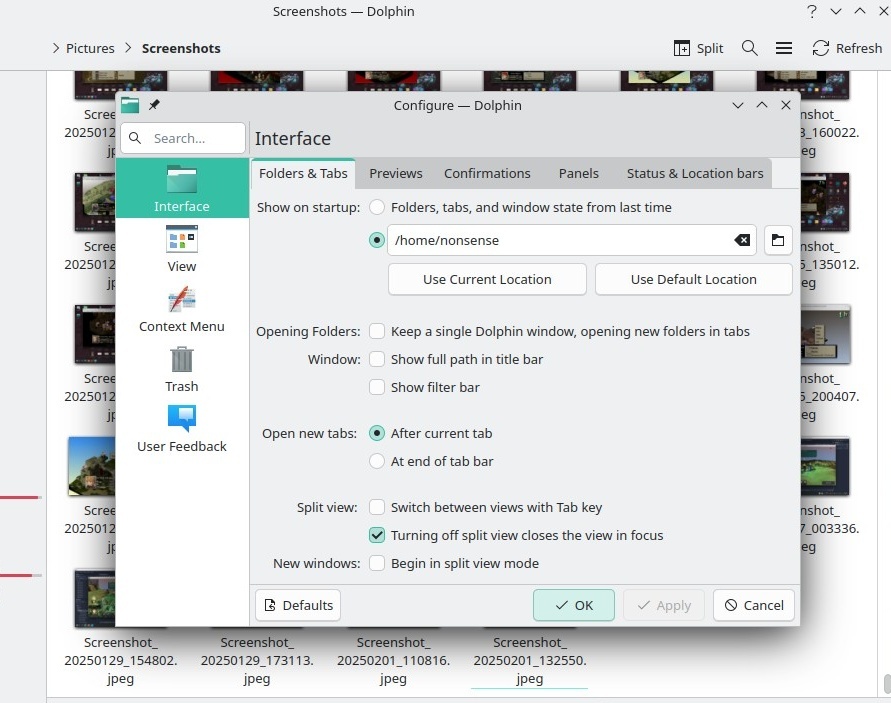Click the help question mark in Dolphin titlebar
Viewport: 891px width, 703px height.
point(811,11)
